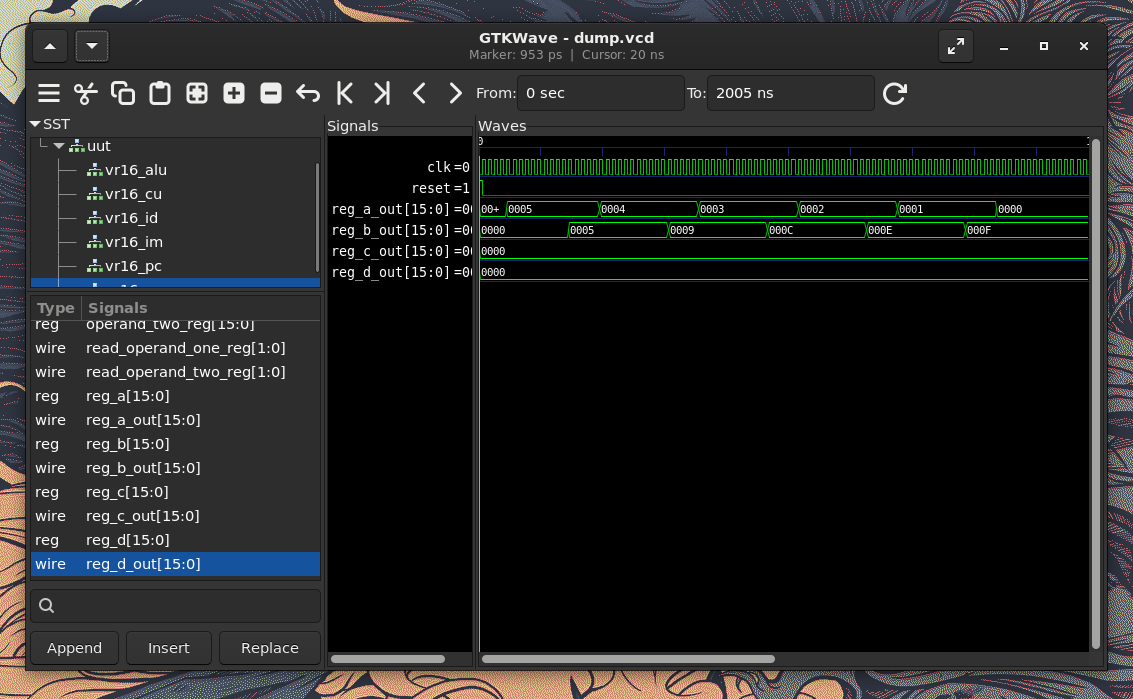Click the waves horizontal scrollbar
Image resolution: width=1133 pixels, height=699 pixels.
pos(628,659)
